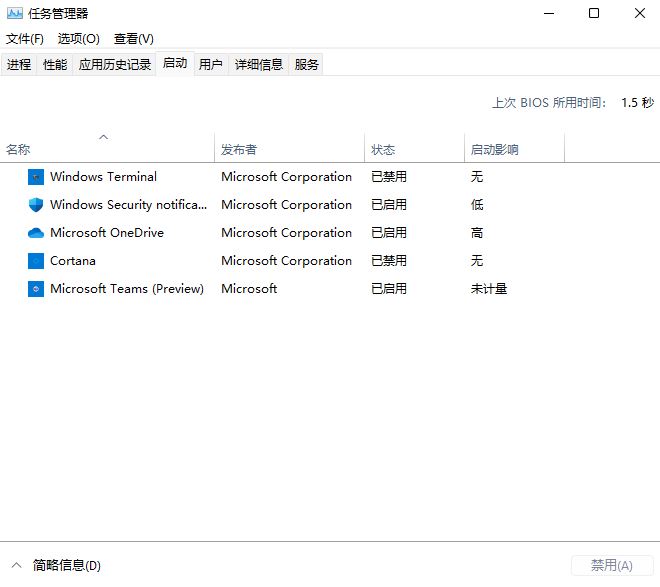This screenshot has width=660, height=587.
Task: Click the publisher cell of Windows Security row
Action: [x=287, y=205]
